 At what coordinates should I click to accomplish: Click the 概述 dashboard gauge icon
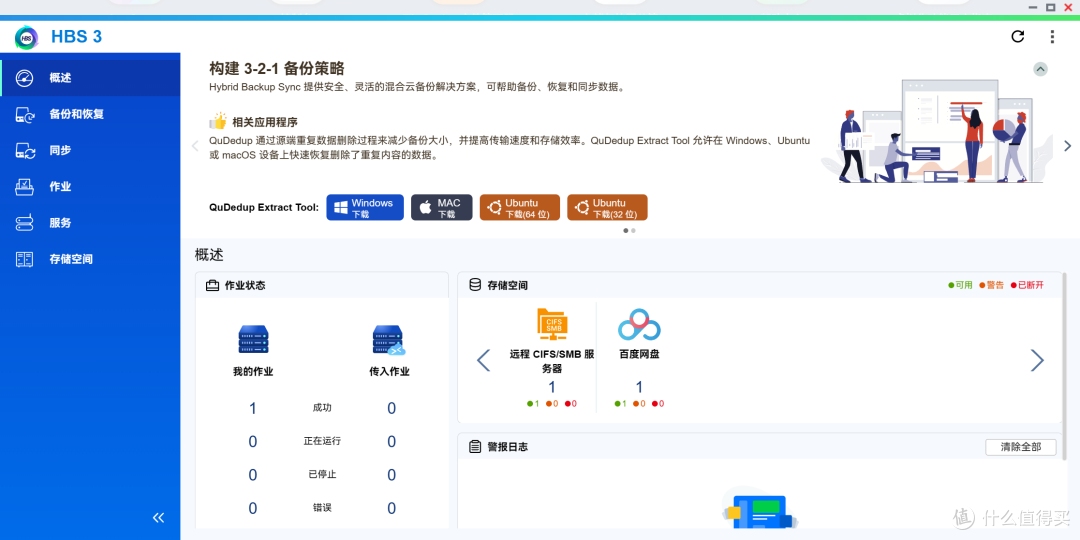[24, 78]
